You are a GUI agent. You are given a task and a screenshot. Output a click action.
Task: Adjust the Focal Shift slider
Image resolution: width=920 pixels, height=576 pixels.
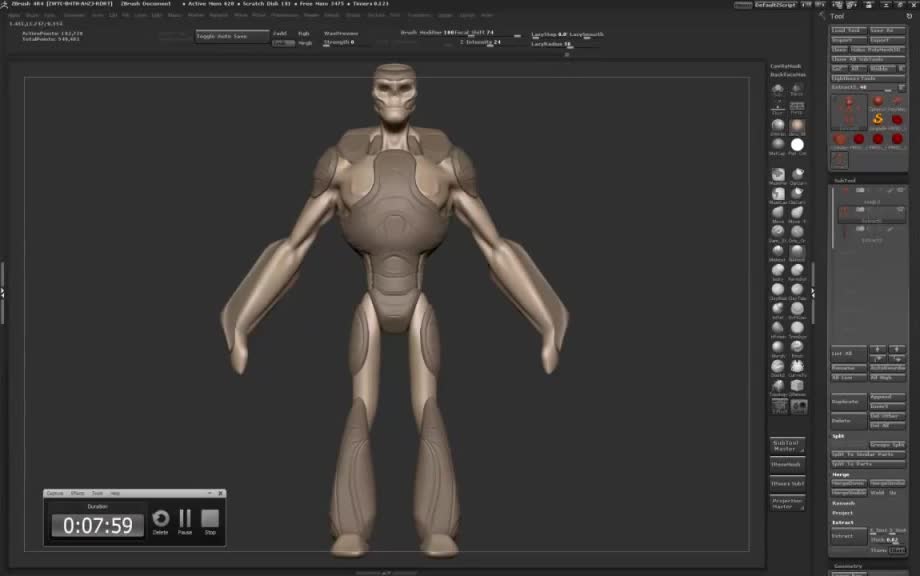tap(488, 33)
